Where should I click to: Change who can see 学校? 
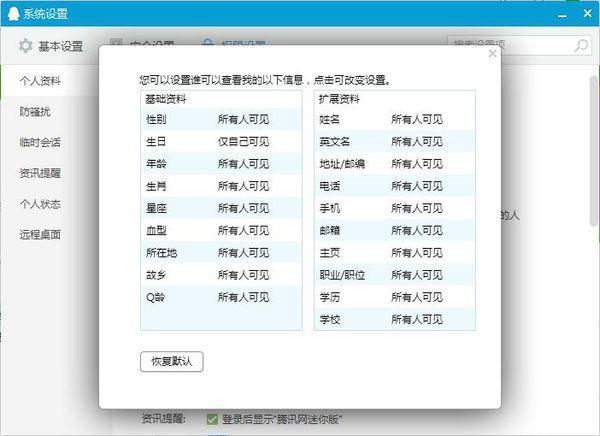[417, 319]
